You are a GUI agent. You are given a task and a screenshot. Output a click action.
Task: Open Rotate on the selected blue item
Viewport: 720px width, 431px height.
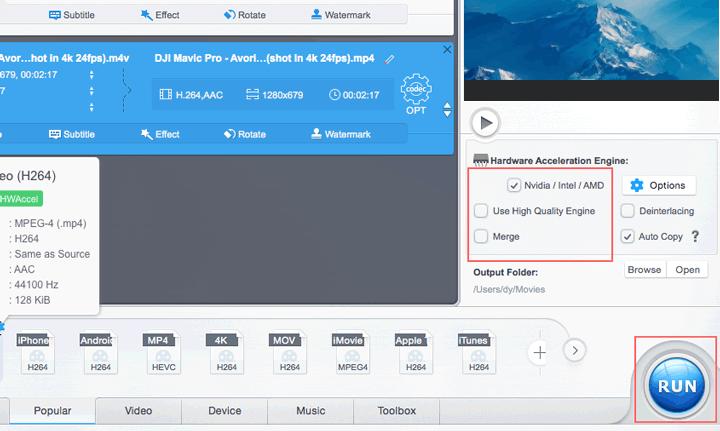coord(245,134)
